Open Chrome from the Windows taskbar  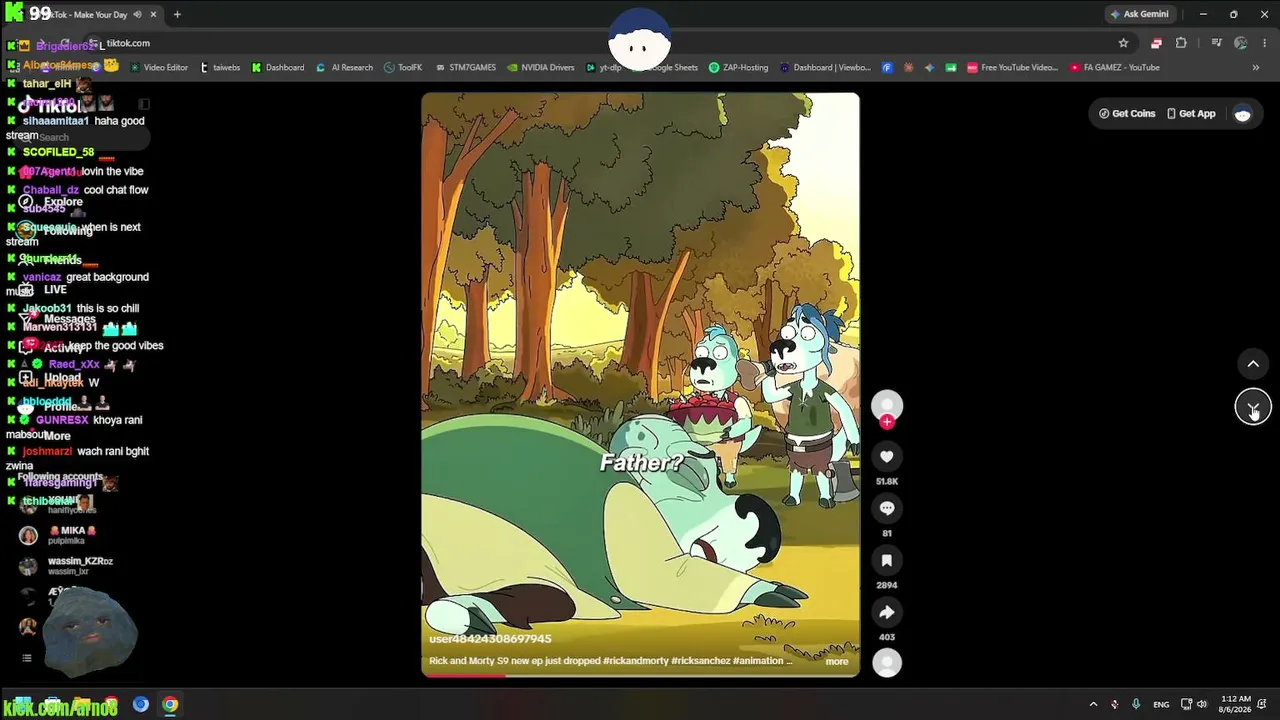click(x=170, y=704)
